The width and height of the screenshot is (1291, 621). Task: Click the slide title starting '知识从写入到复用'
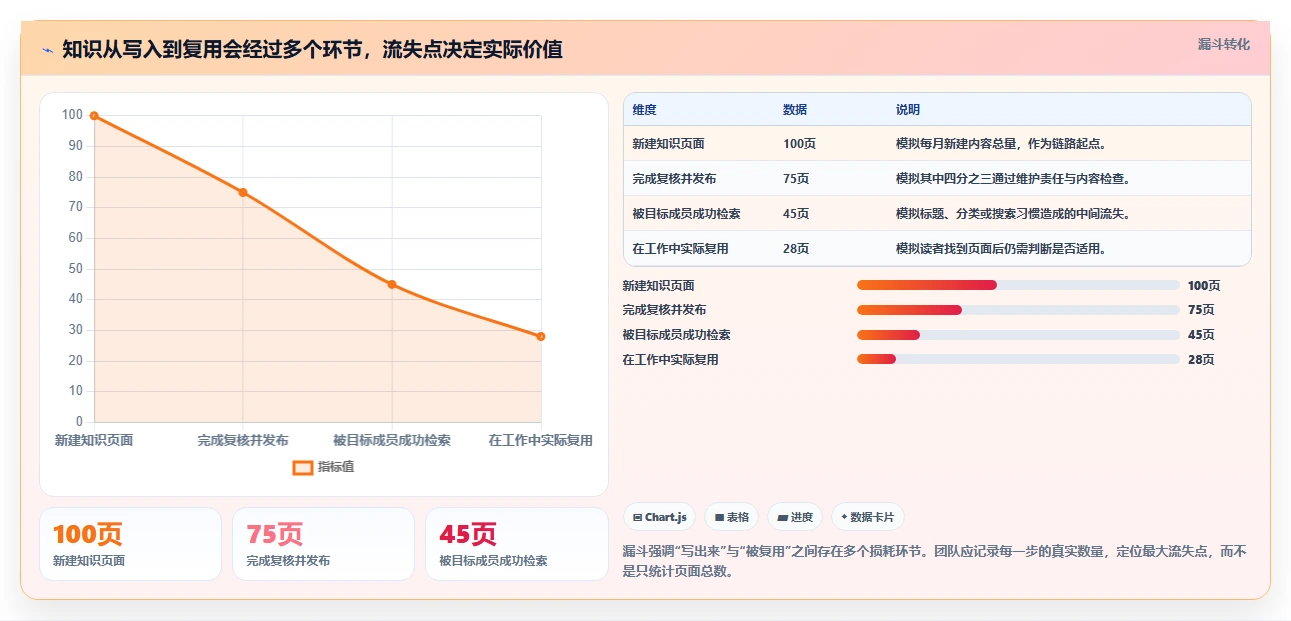(312, 49)
